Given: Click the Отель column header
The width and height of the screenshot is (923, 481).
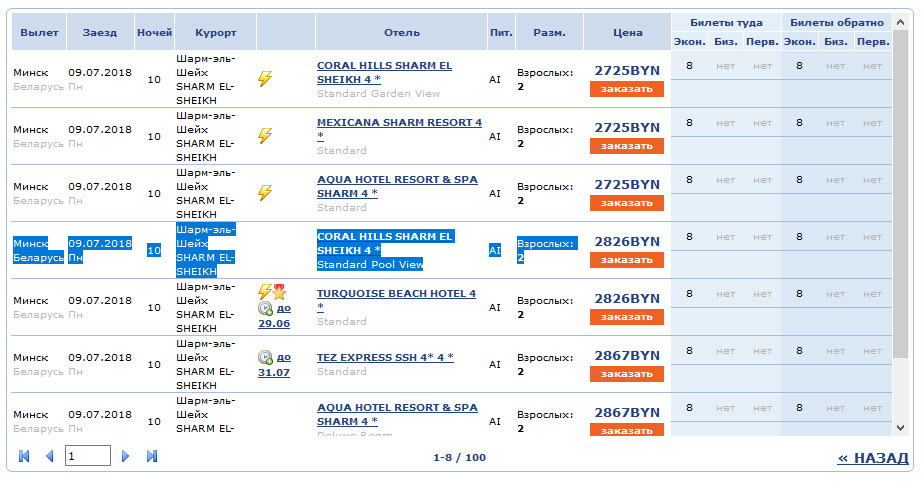Looking at the screenshot, I should (x=401, y=33).
